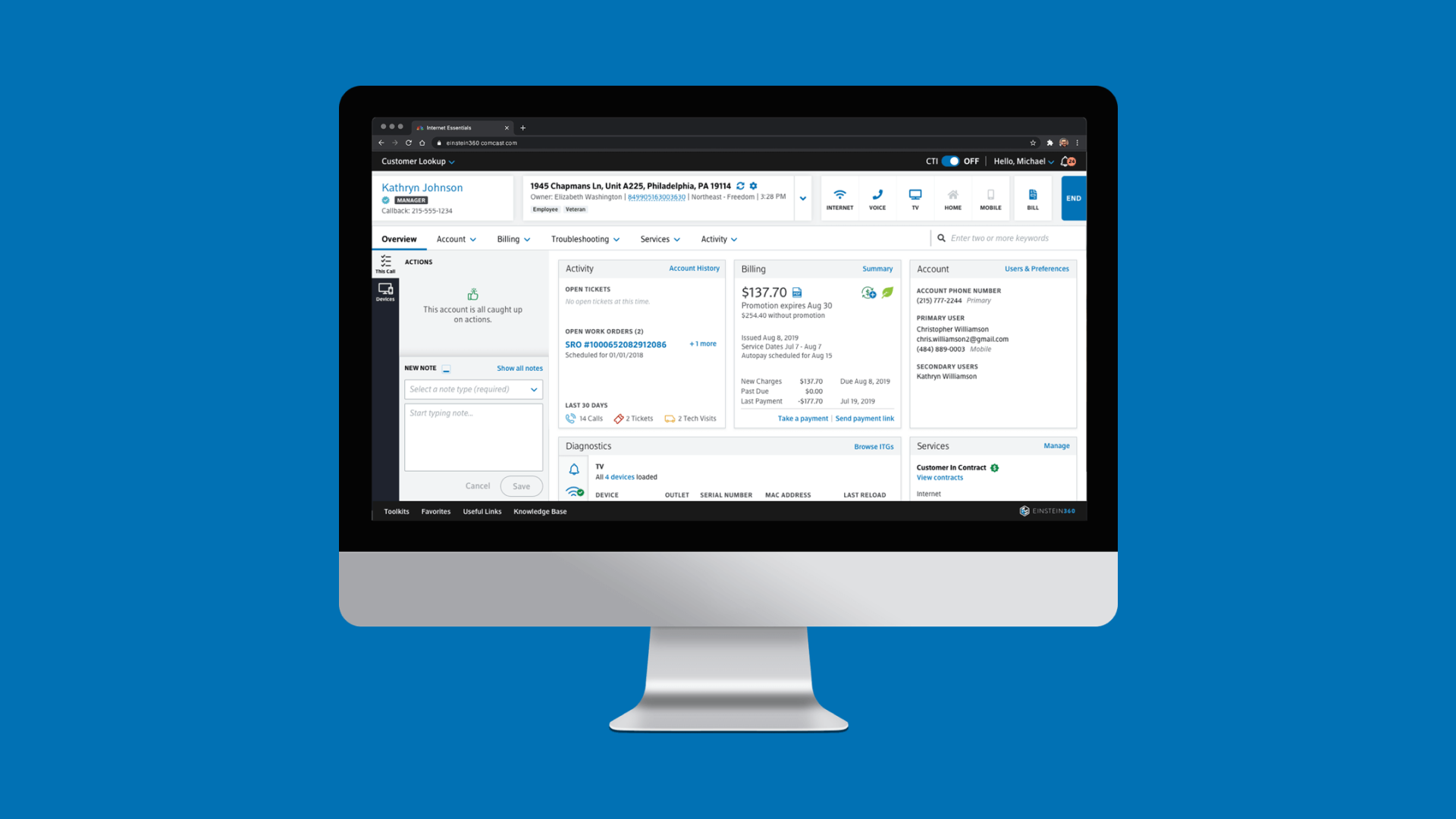Click the SRO work order link
Screen dimensions: 1456x819
pos(614,343)
